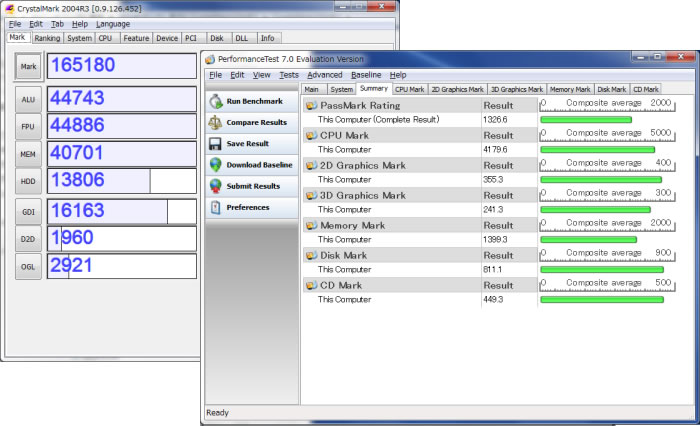
Task: Click the Disk Mark row icon
Action: 311,255
